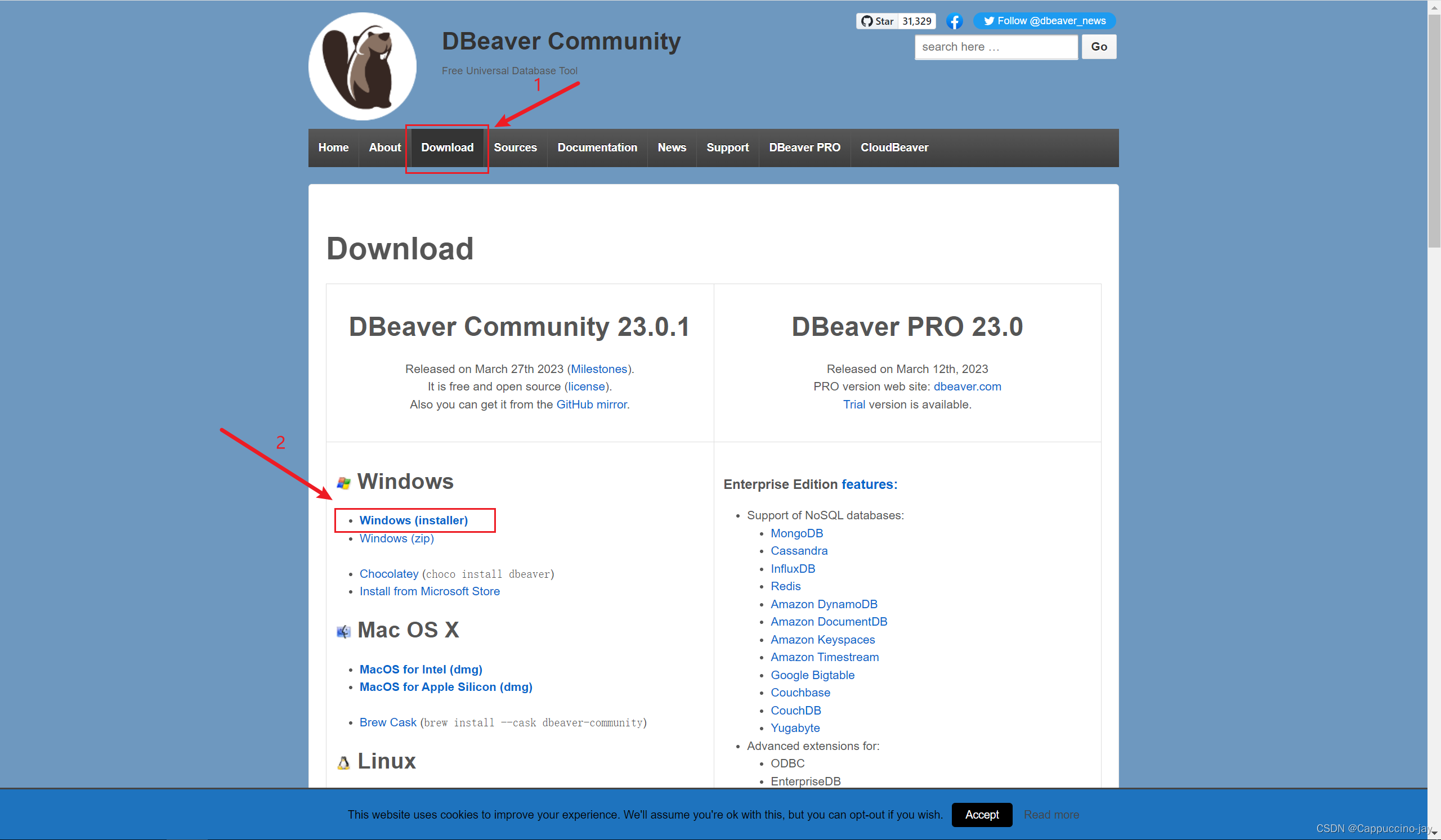Open the Cassandra link
Viewport: 1441px width, 840px height.
point(799,551)
